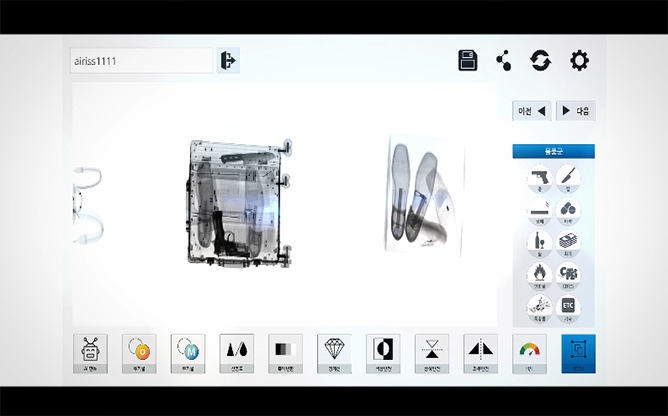Image resolution: width=668 pixels, height=416 pixels.
Task: Toggle organic material O filter
Action: pos(139,354)
